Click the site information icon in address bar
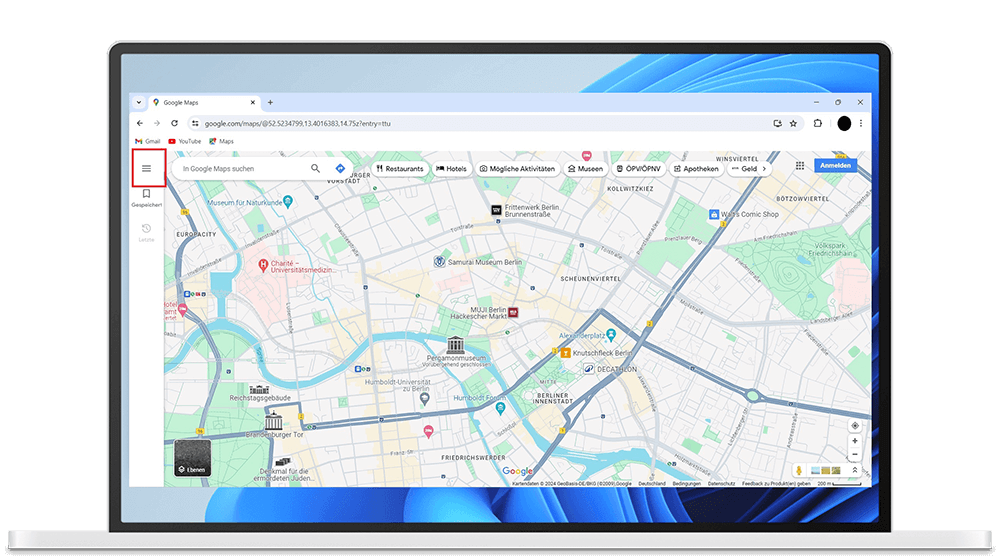Image resolution: width=1000 pixels, height=558 pixels. pyautogui.click(x=195, y=123)
